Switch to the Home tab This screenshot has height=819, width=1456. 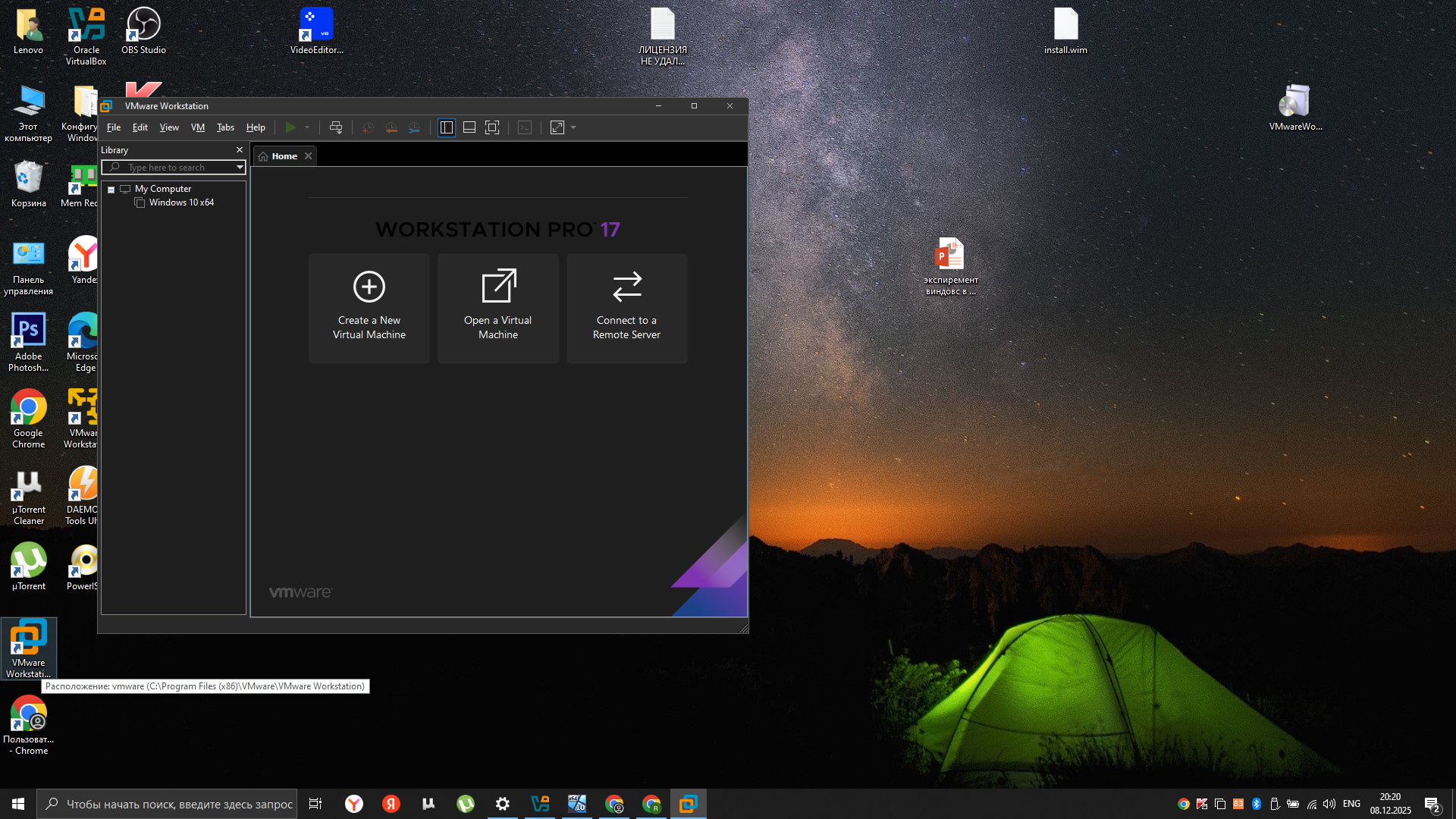click(x=284, y=156)
